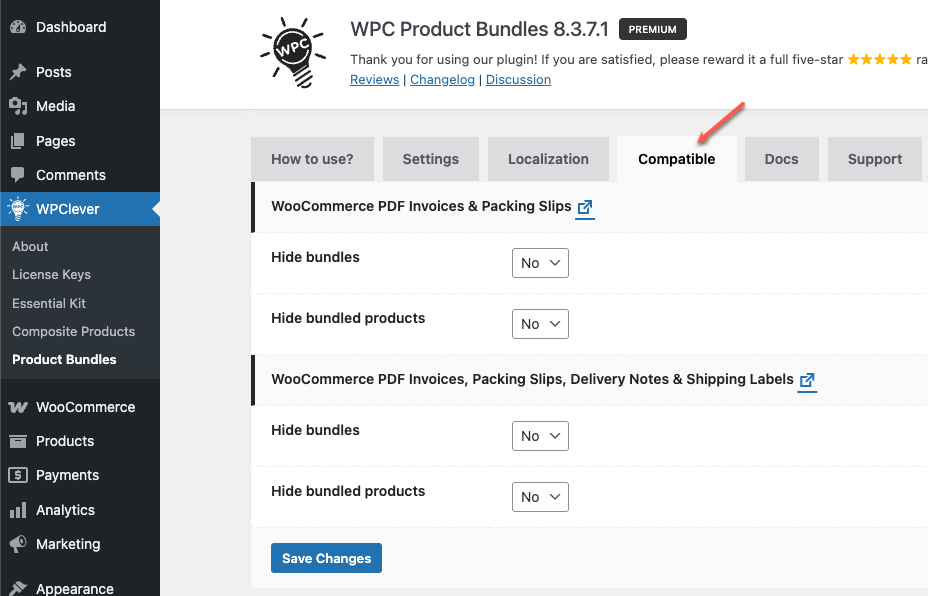Open the How to use? tab
The height and width of the screenshot is (596, 928).
tap(312, 159)
